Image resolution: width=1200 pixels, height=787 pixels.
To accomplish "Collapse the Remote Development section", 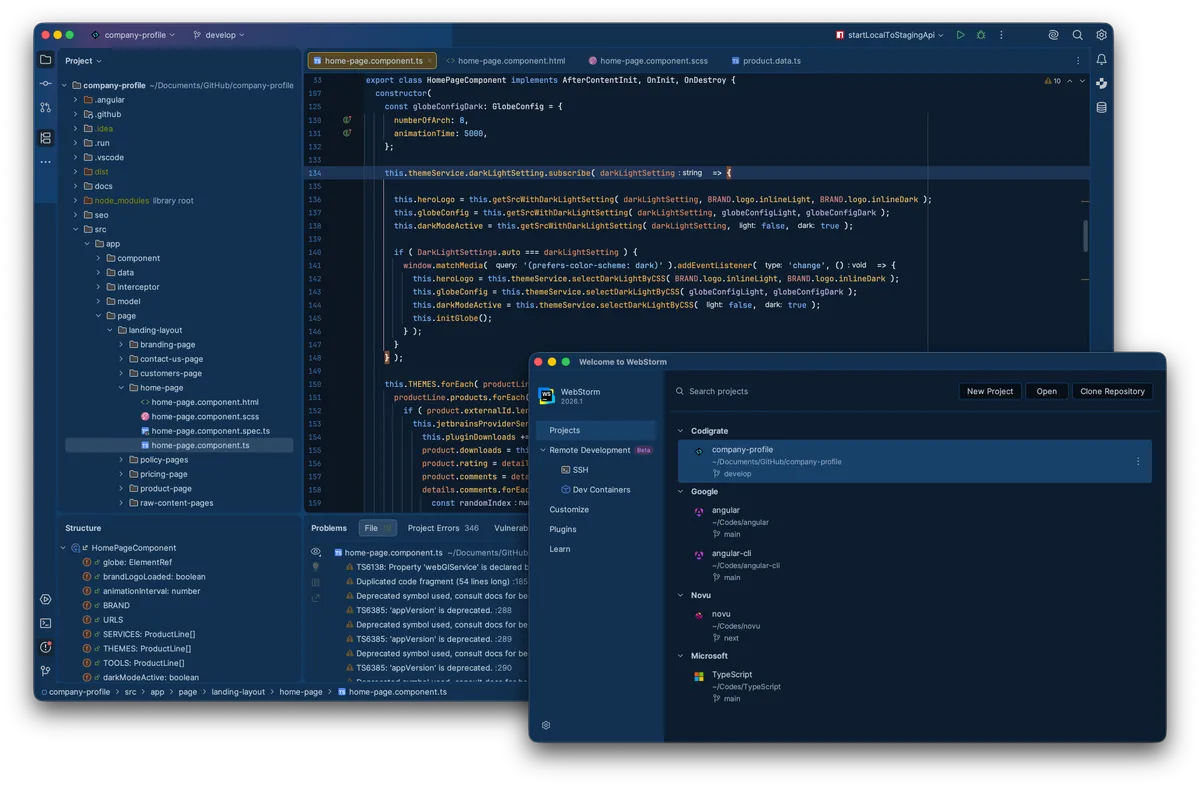I will pyautogui.click(x=543, y=450).
